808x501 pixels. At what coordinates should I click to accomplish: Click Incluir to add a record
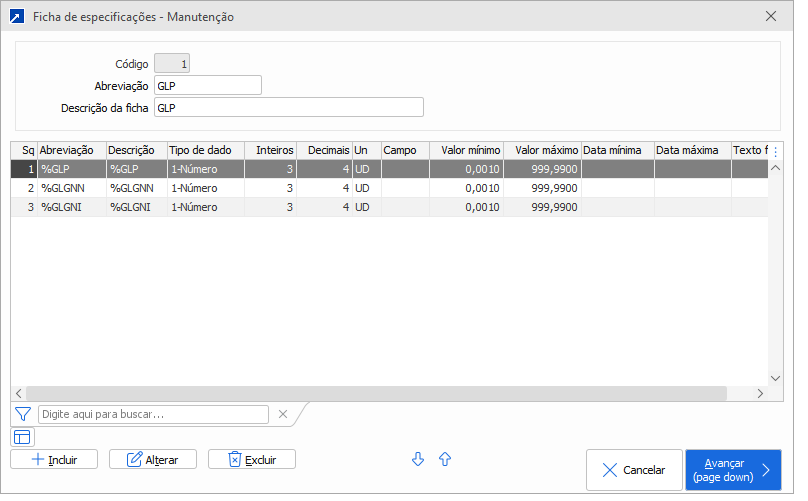[54, 459]
